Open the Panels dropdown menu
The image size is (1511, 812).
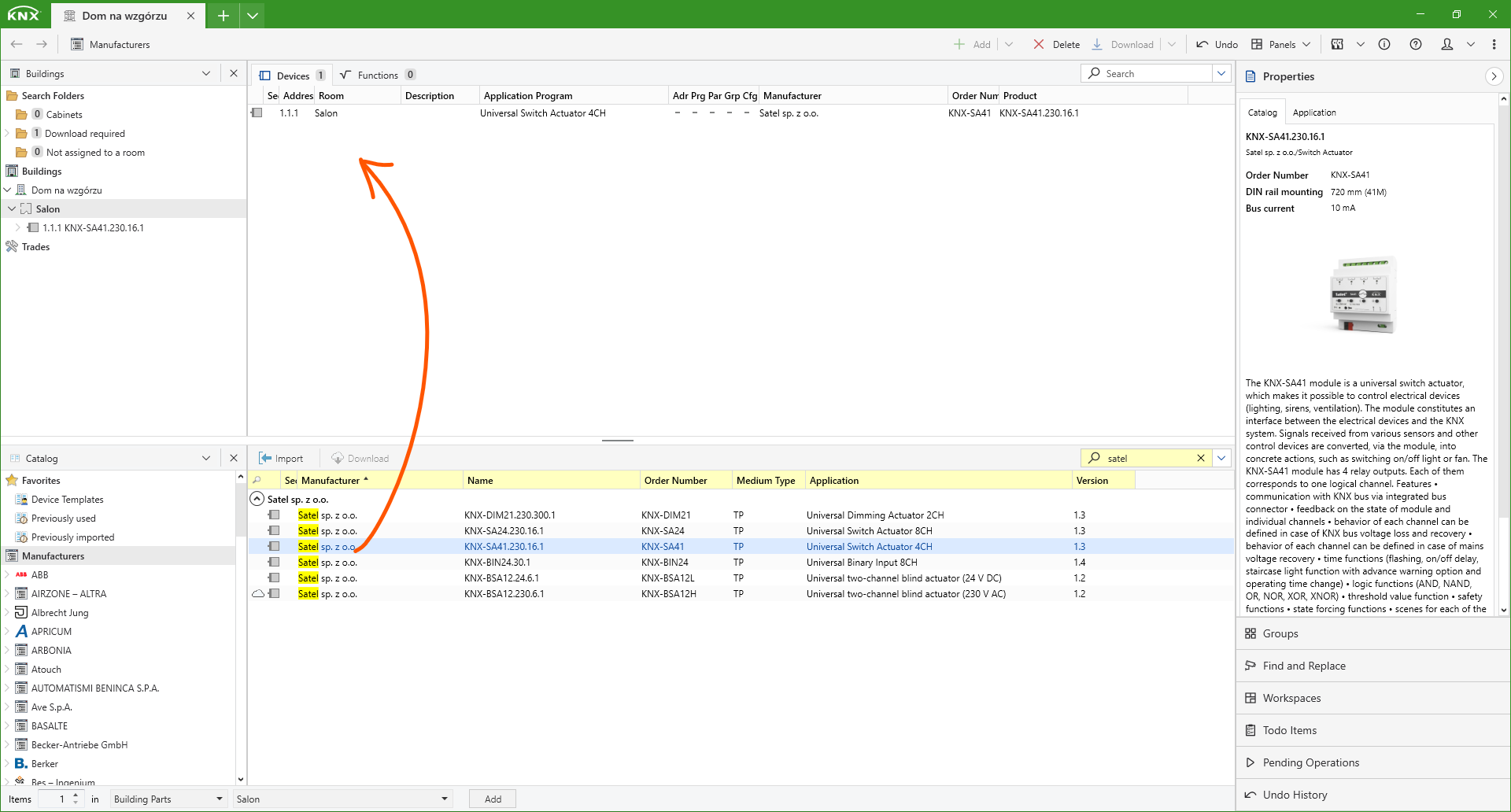point(1281,44)
